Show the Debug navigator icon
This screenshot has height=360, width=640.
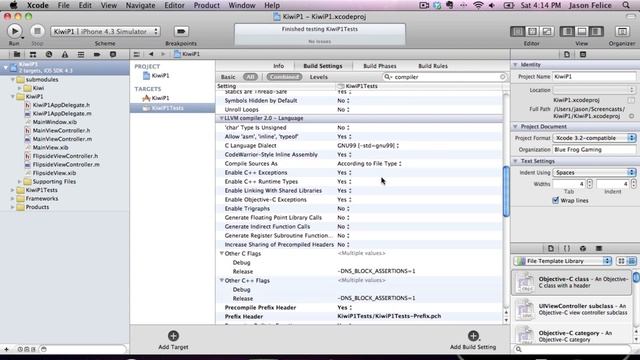(x=81, y=54)
